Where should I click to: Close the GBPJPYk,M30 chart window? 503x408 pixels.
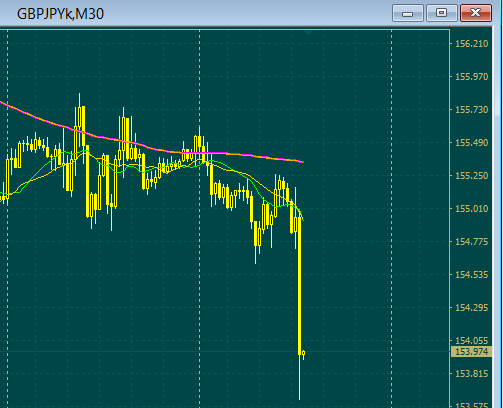click(x=476, y=13)
